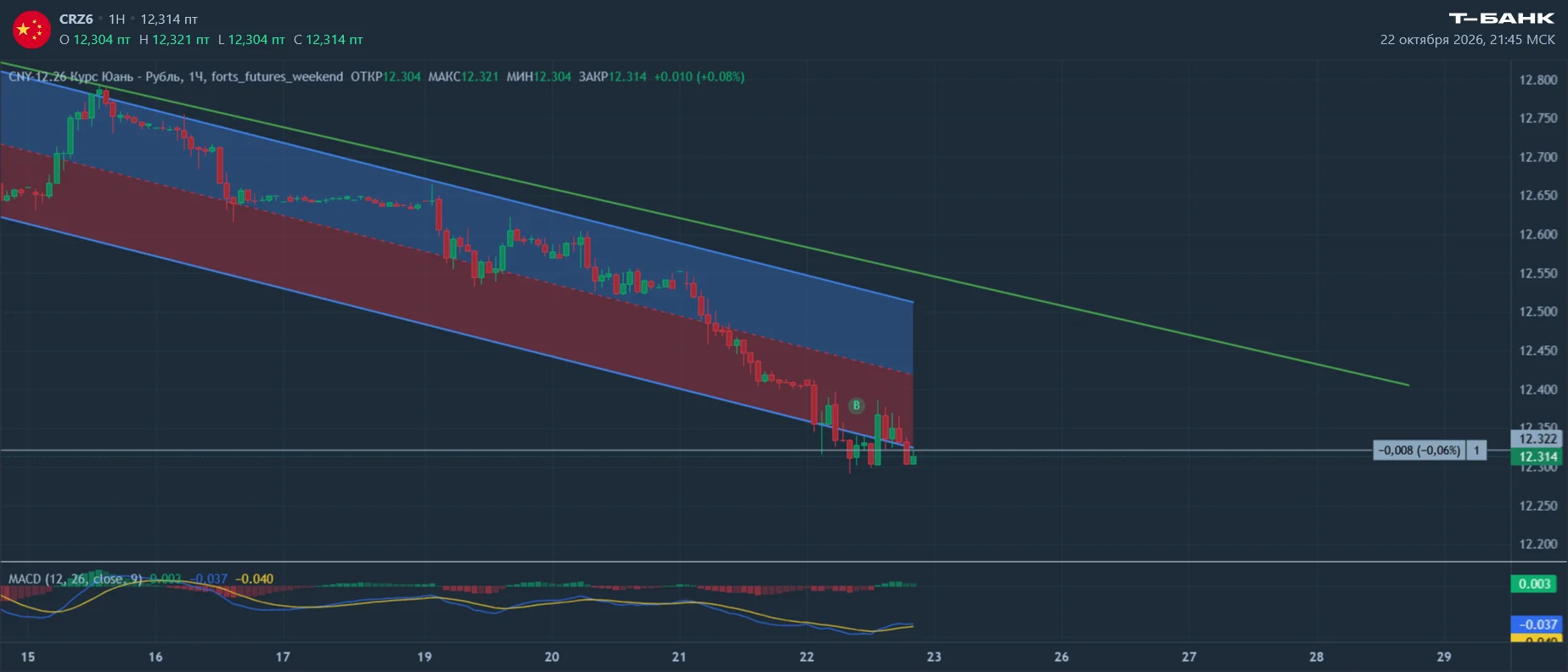Image resolution: width=1568 pixels, height=672 pixels.
Task: Click the 12.400 price axis label
Action: point(1538,389)
